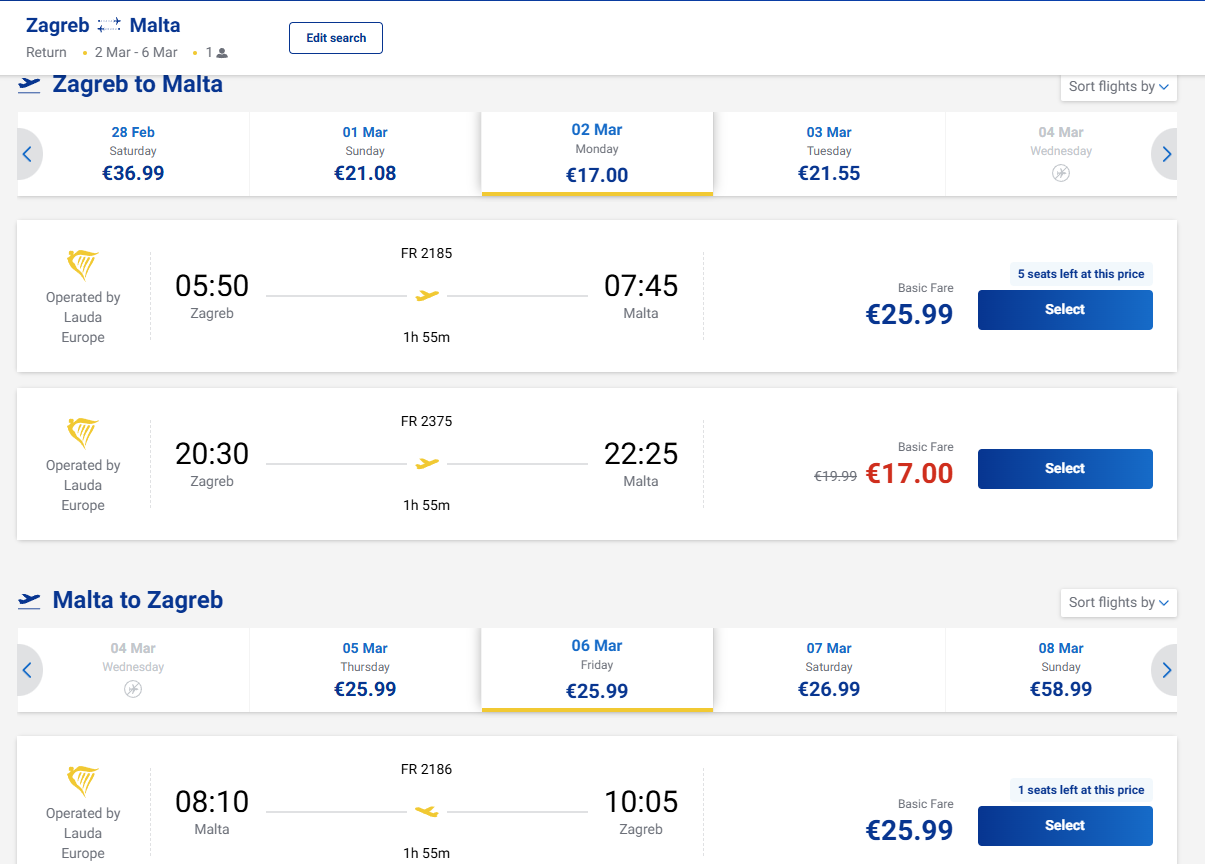Select the 05 Mar Thursday return date
Viewport: 1205px width, 864px height.
pos(365,670)
